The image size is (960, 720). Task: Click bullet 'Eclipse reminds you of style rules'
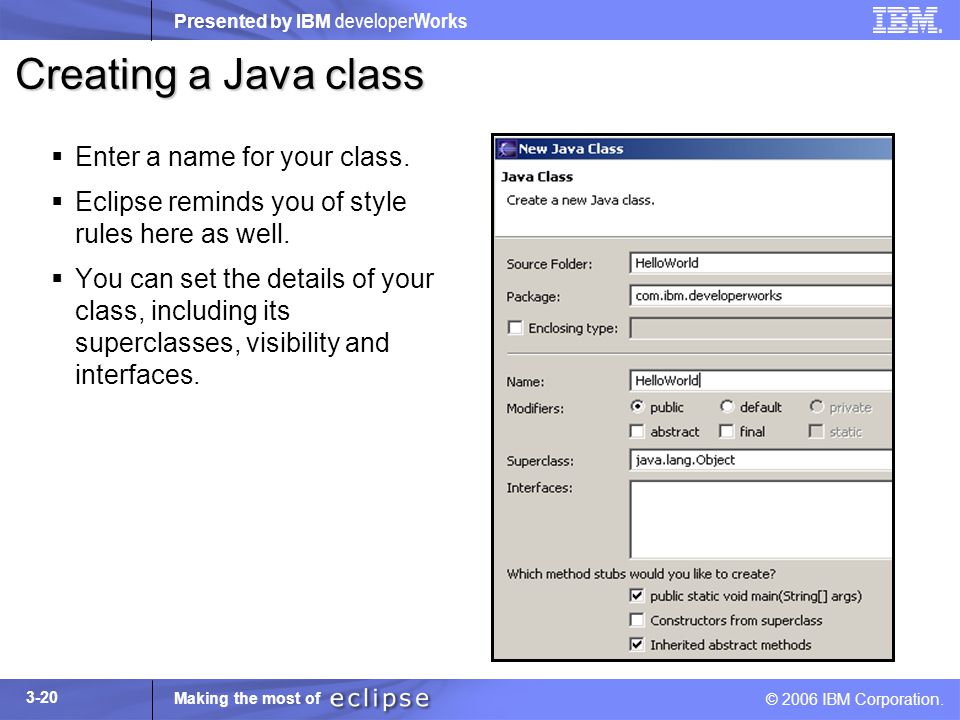pyautogui.click(x=241, y=217)
